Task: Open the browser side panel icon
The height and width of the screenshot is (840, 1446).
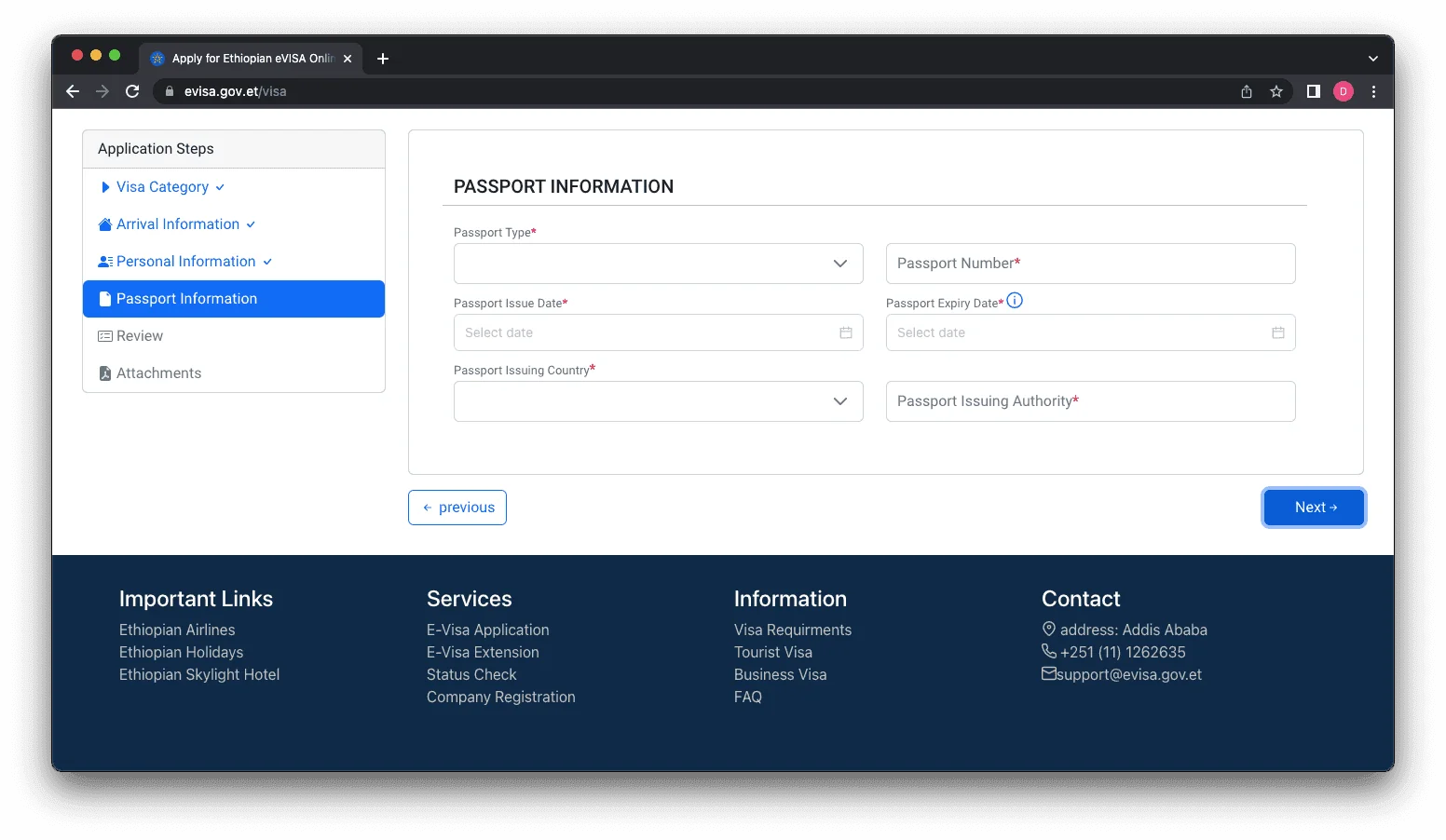Action: click(1313, 91)
